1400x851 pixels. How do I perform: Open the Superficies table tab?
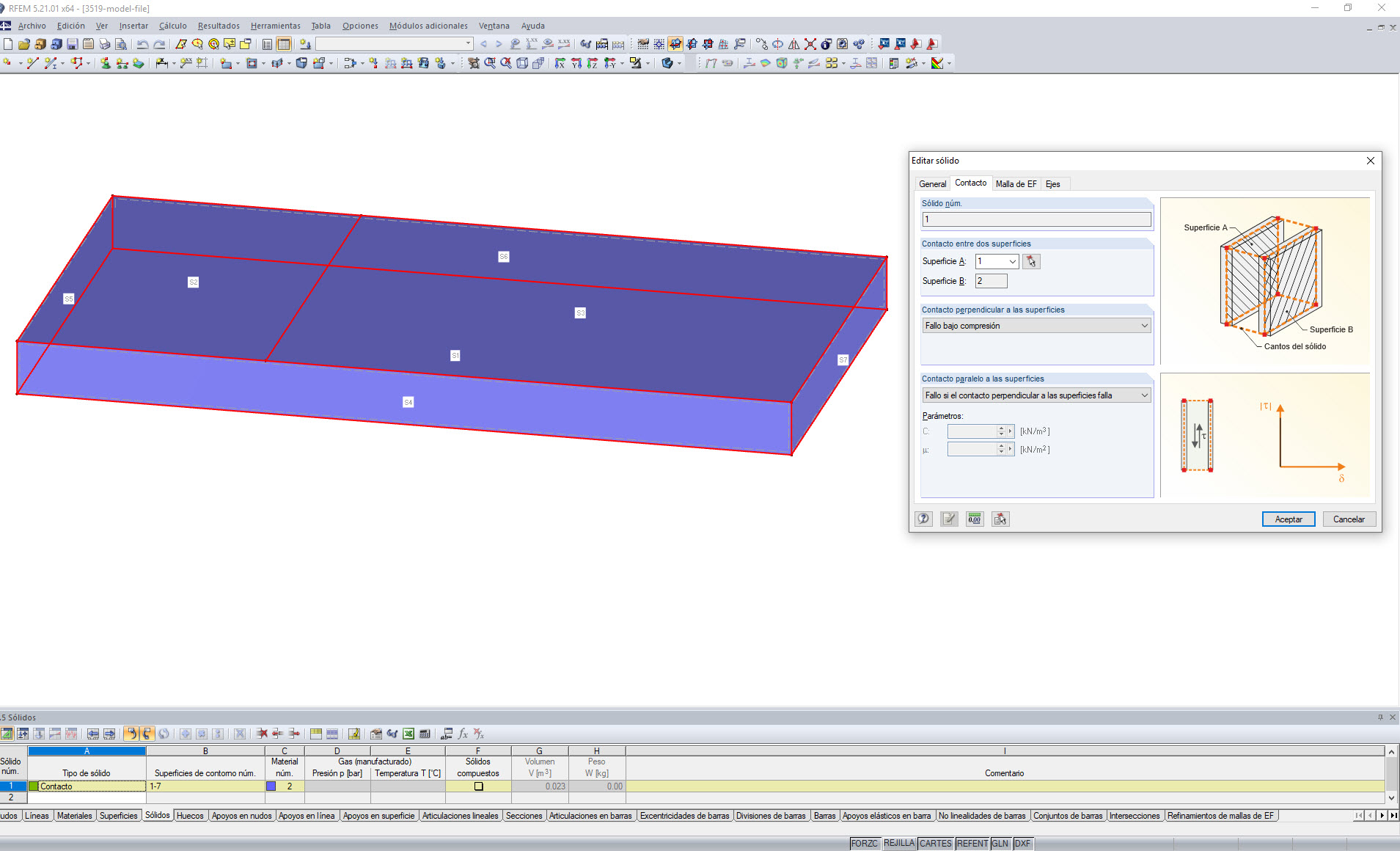(118, 816)
